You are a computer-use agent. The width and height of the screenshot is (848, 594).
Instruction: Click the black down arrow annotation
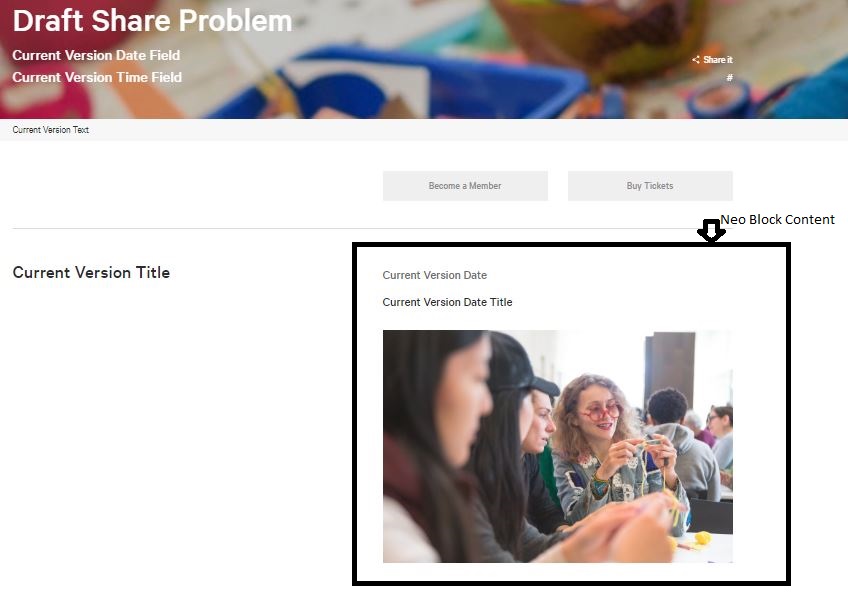coord(711,230)
